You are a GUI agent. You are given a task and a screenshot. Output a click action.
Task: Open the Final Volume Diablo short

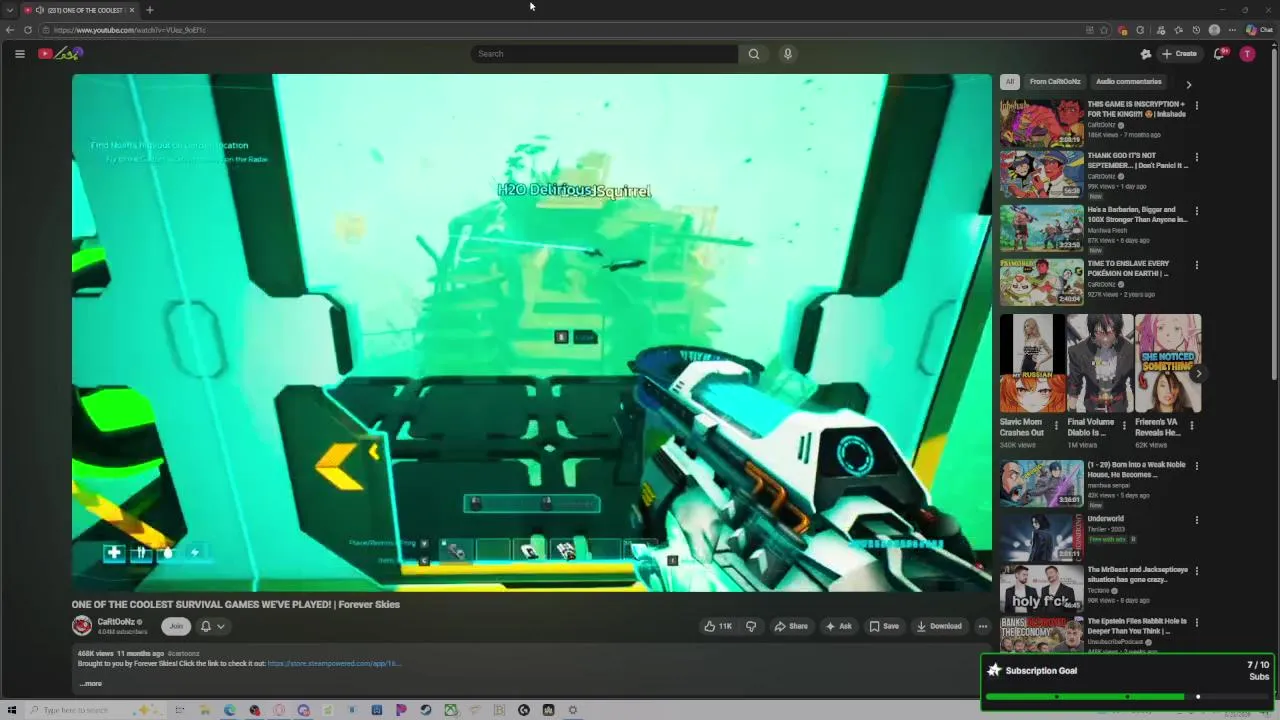(1100, 364)
